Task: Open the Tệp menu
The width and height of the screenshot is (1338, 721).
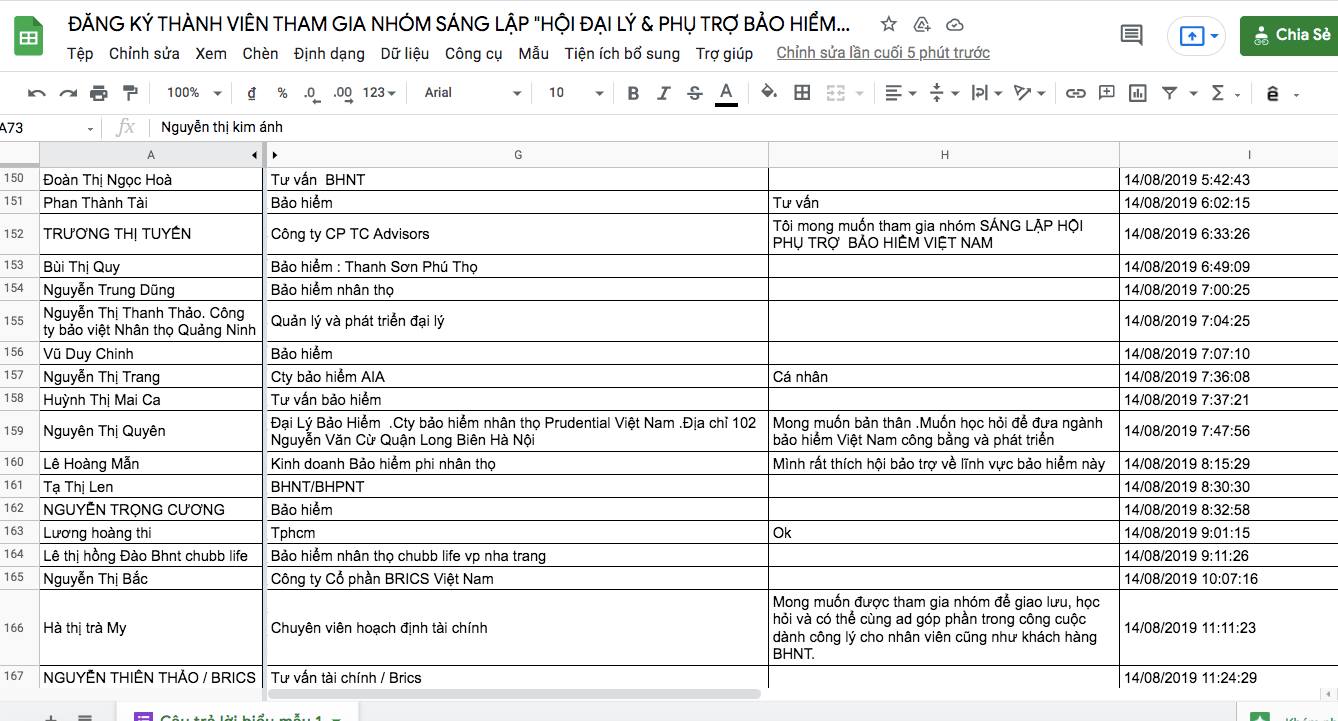Action: tap(80, 53)
